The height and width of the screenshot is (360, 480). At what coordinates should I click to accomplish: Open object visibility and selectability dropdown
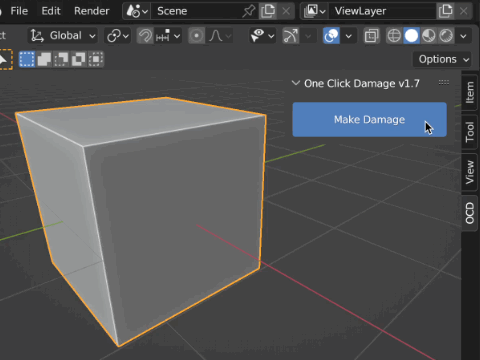(262, 36)
